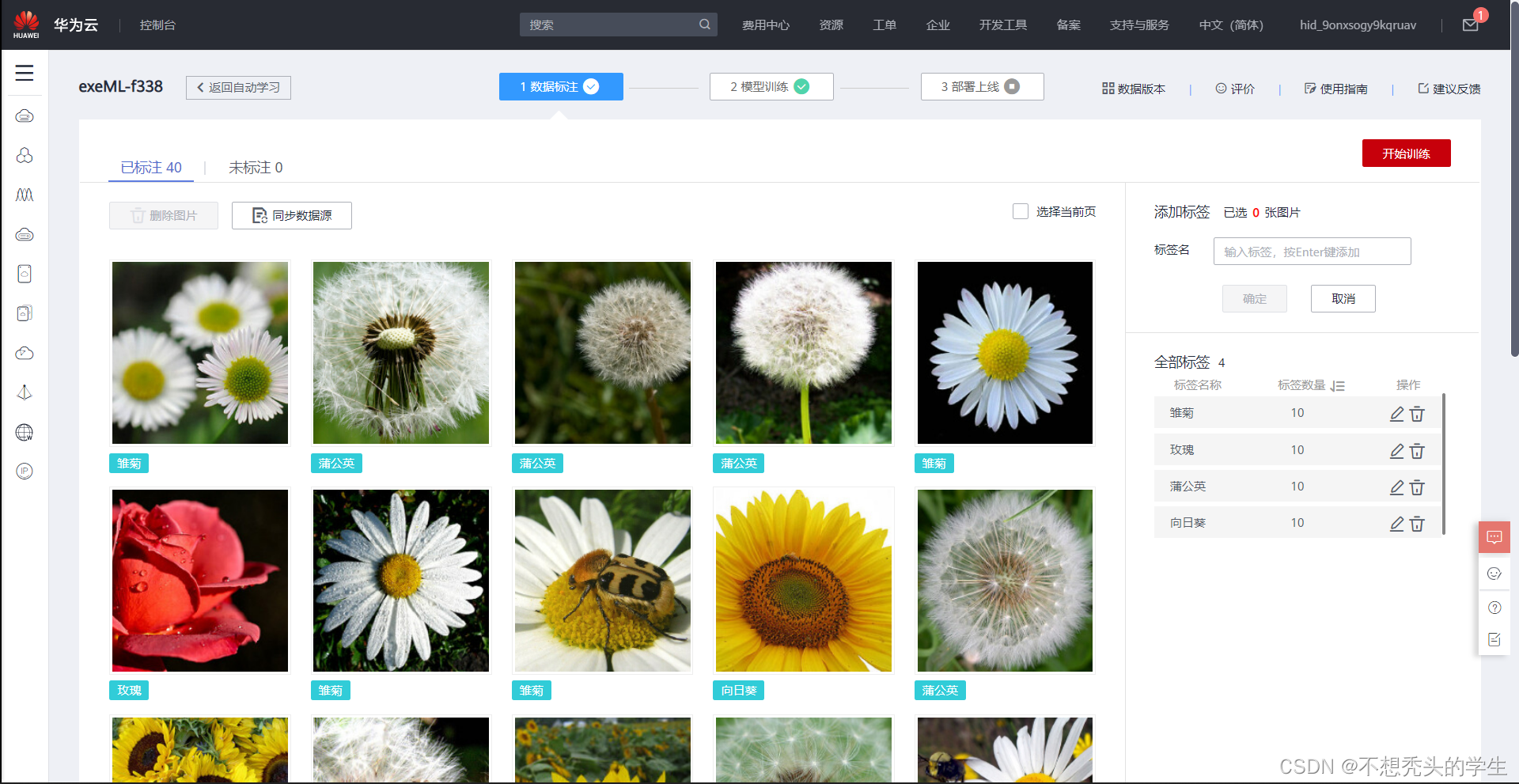Viewport: 1519px width, 784px height.
Task: Open 费用中心 in top menu
Action: 766,25
